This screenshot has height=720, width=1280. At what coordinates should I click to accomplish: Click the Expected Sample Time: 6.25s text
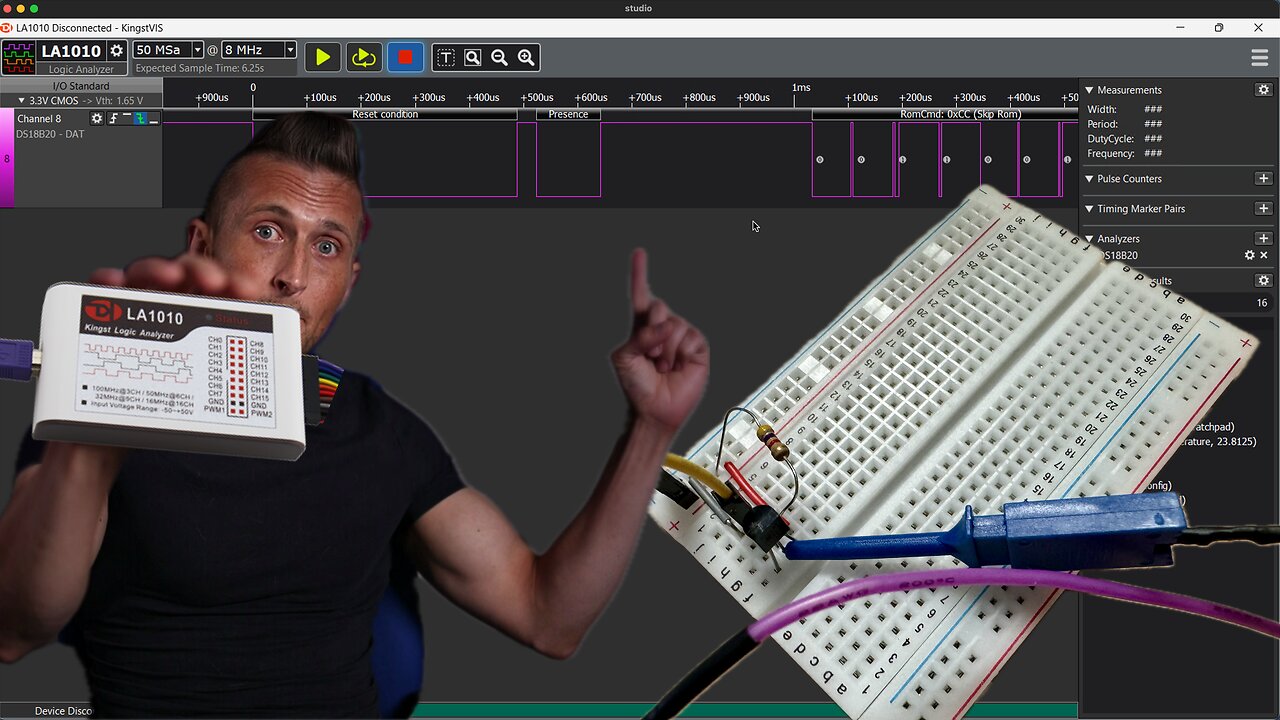pyautogui.click(x=200, y=68)
